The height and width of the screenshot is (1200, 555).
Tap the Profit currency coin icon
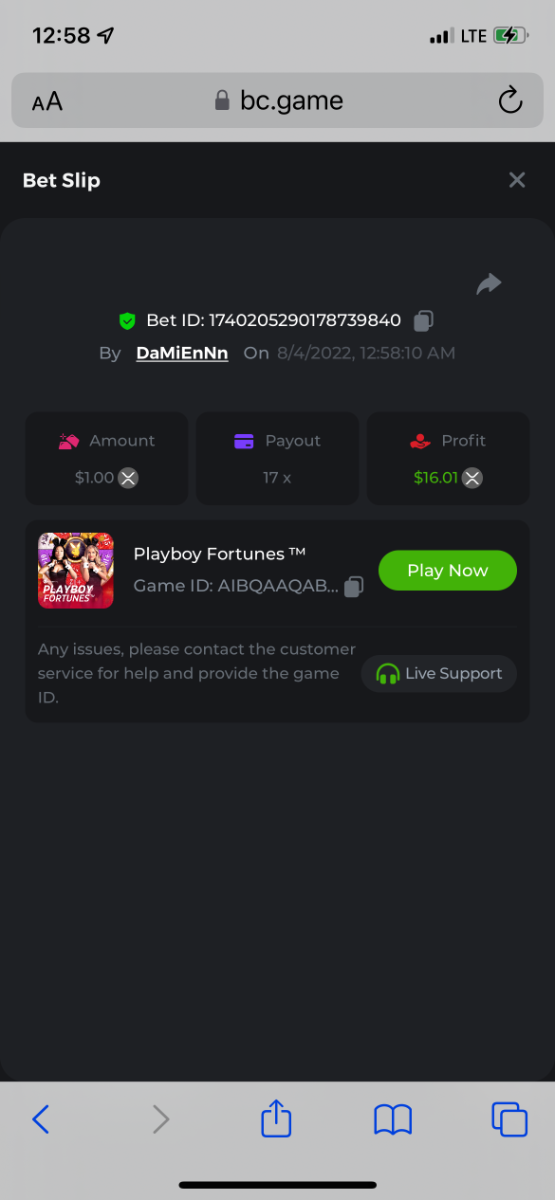[x=472, y=478]
